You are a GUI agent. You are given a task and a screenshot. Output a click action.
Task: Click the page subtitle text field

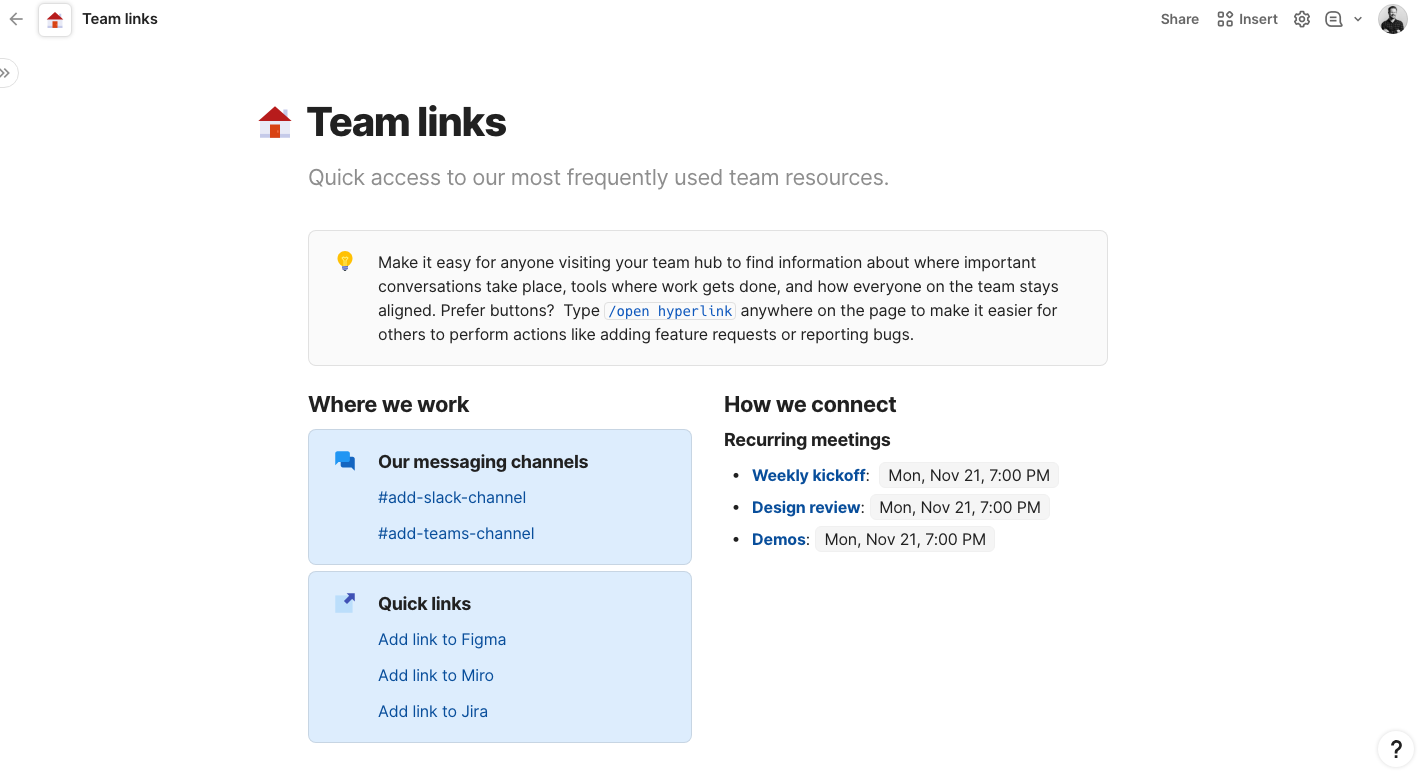pos(598,178)
